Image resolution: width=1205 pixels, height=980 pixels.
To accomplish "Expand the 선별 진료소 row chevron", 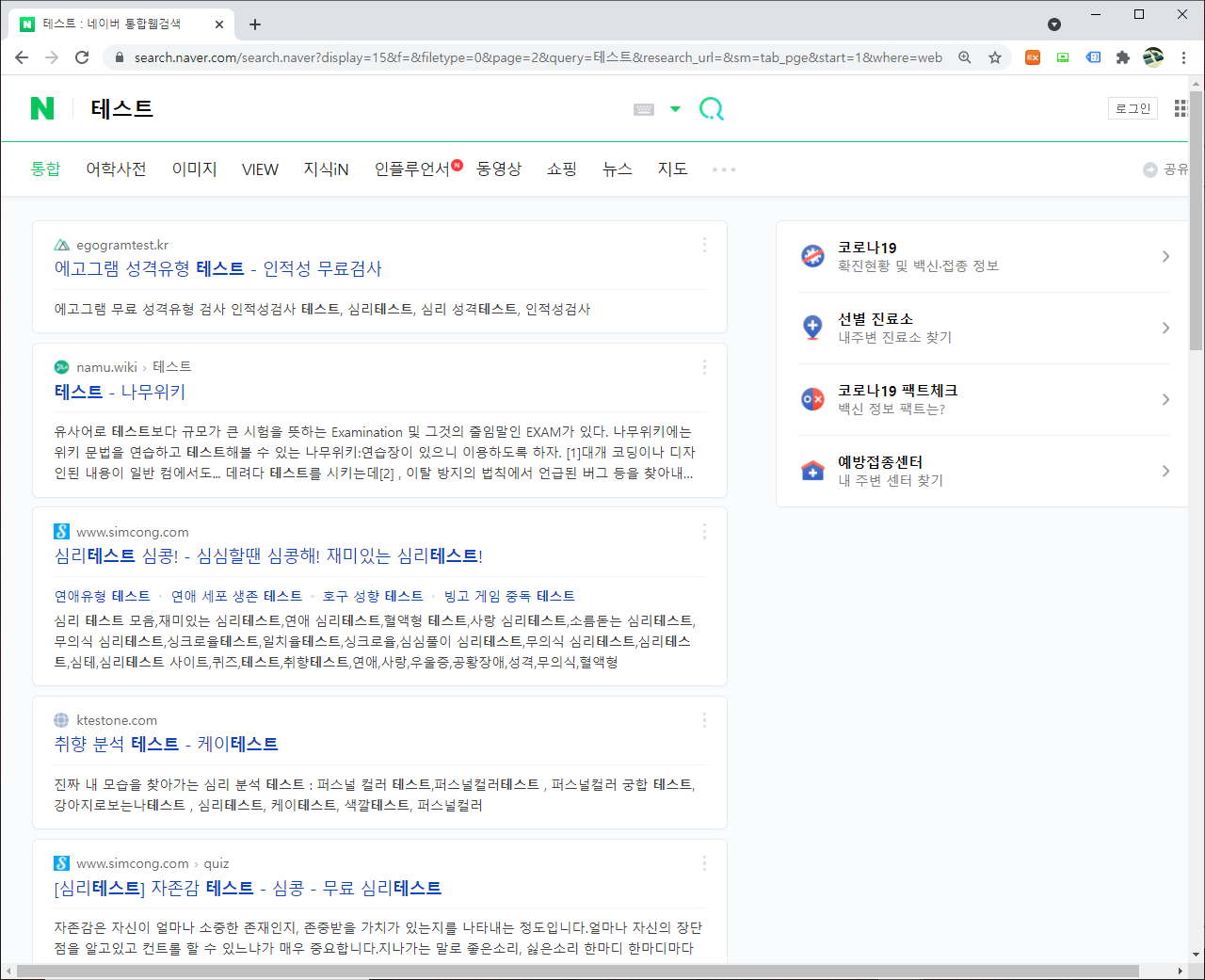I will click(x=1165, y=328).
